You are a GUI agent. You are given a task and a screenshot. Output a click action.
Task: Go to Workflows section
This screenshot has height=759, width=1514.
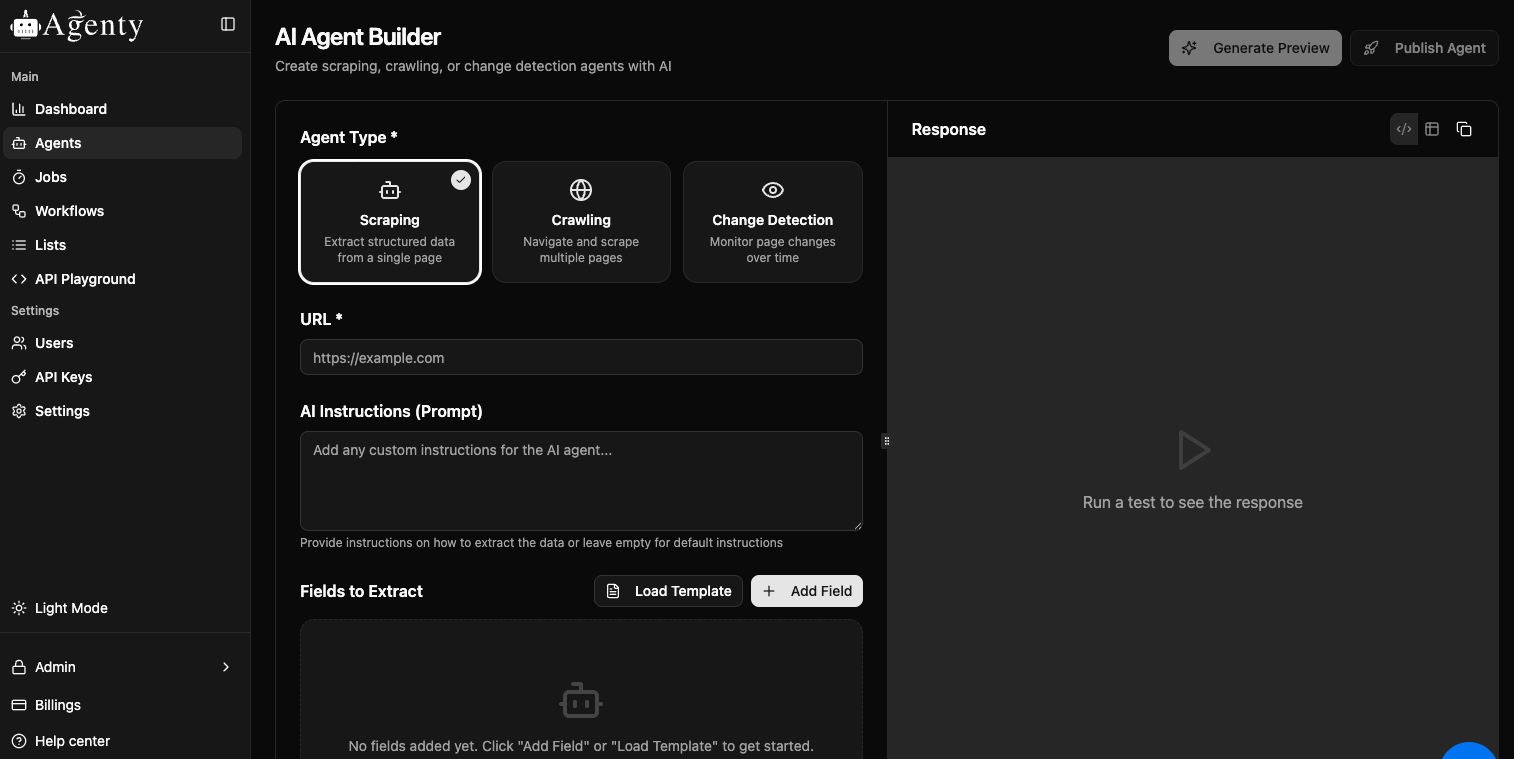click(x=69, y=211)
